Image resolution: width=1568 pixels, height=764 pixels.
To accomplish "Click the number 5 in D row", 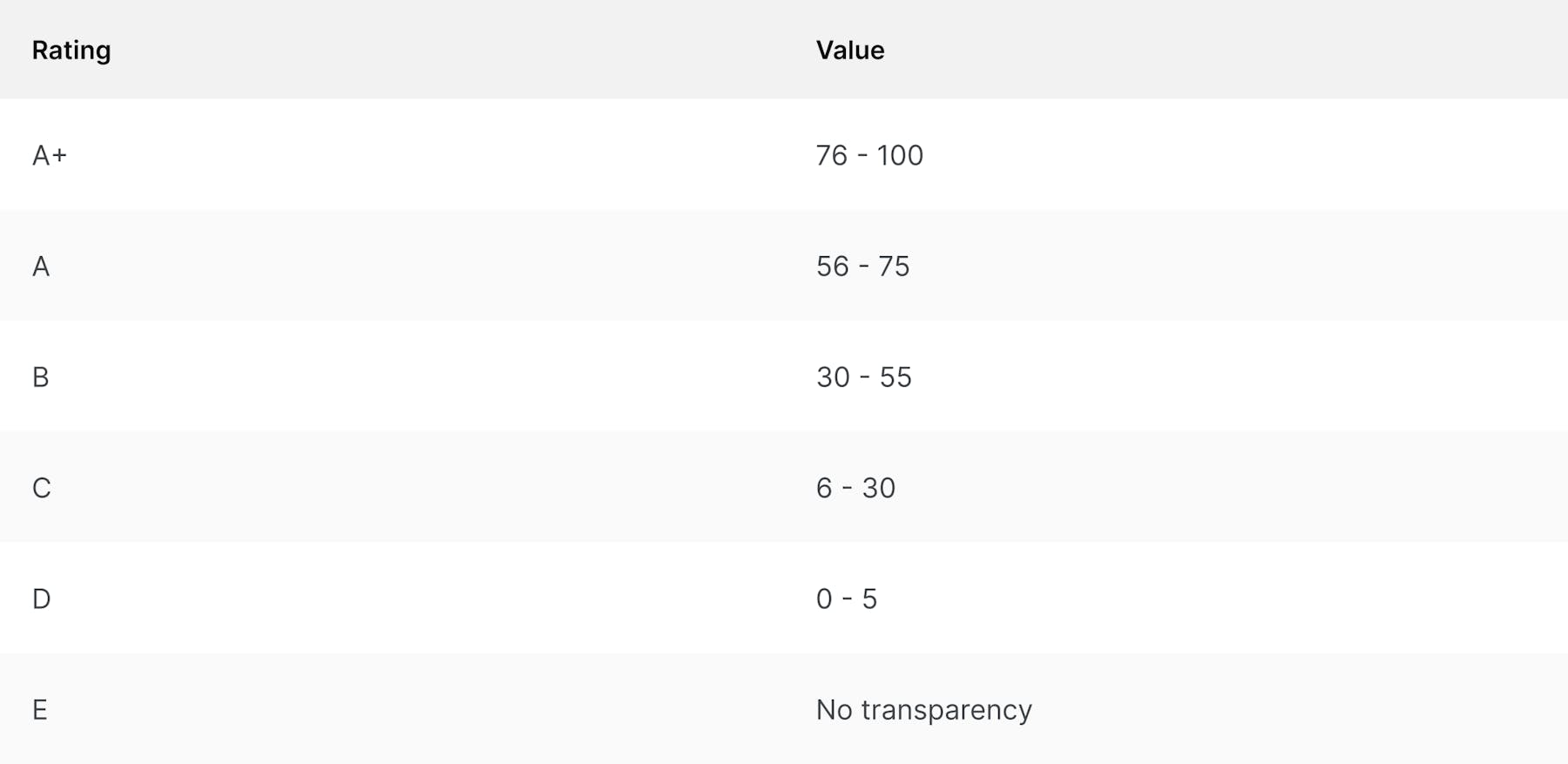I will coord(869,598).
